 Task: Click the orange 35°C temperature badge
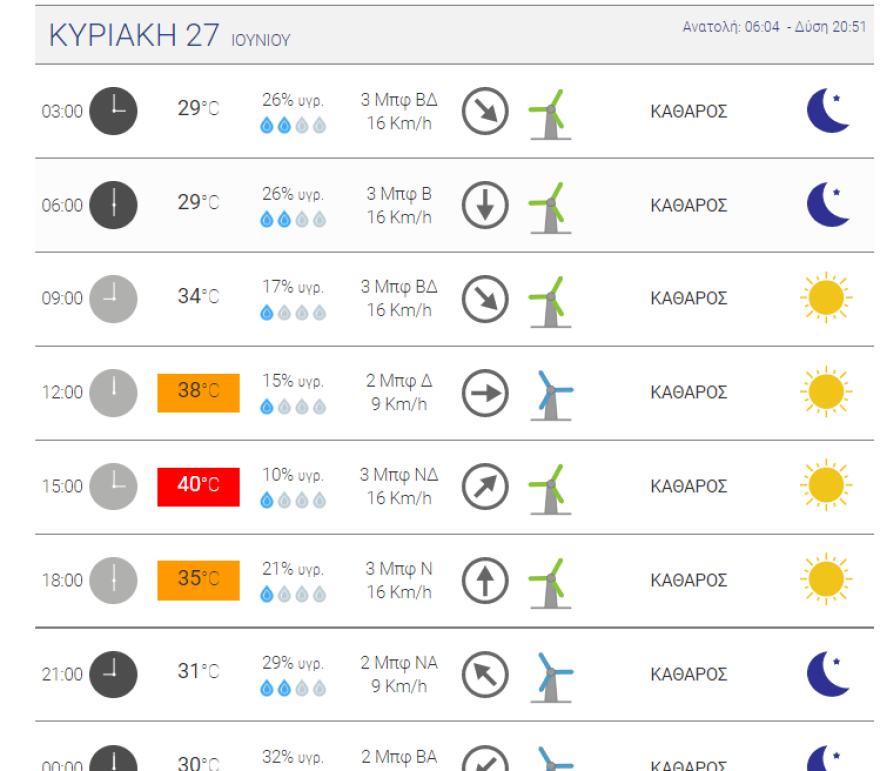click(198, 580)
